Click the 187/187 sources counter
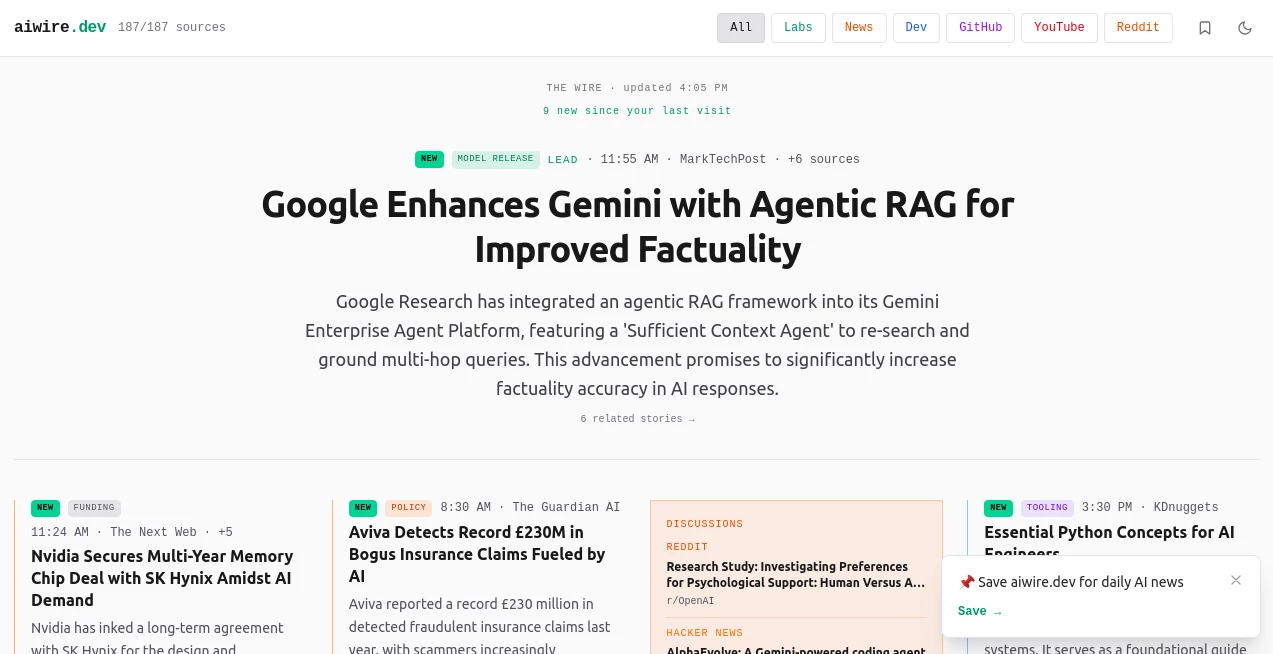Viewport: 1273px width, 654px height. pos(172,28)
